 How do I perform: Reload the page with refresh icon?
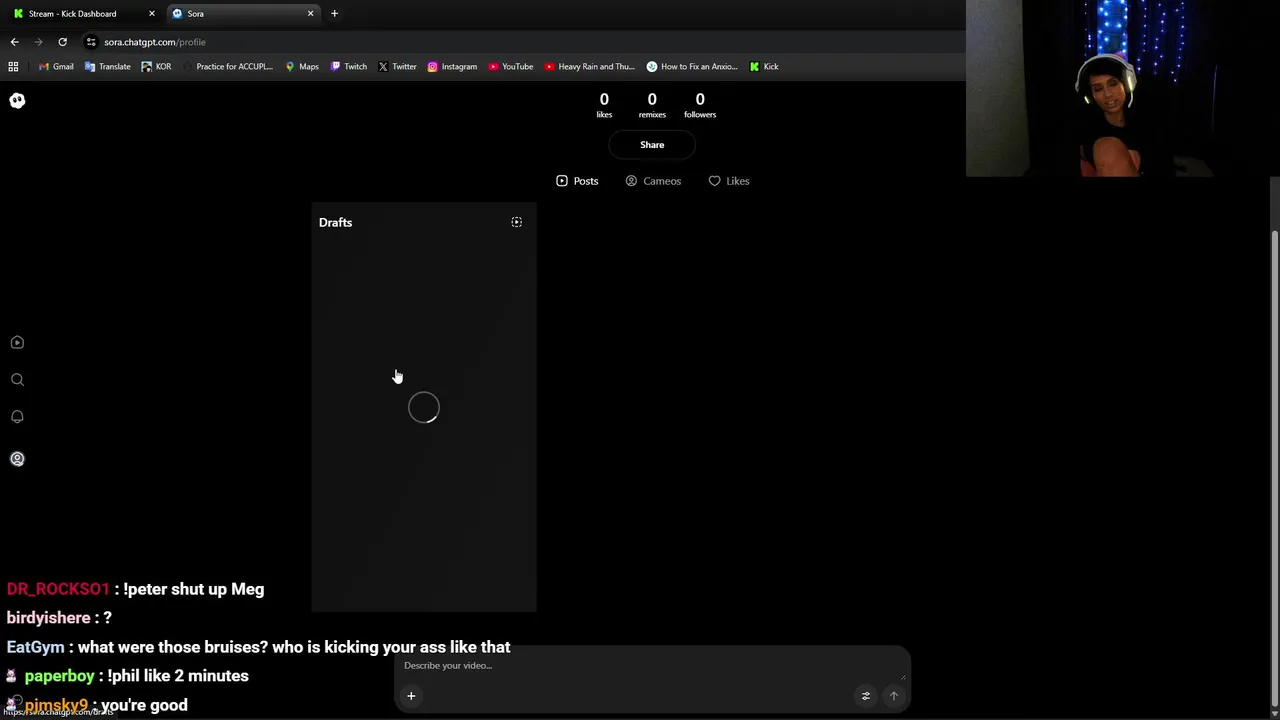(62, 42)
